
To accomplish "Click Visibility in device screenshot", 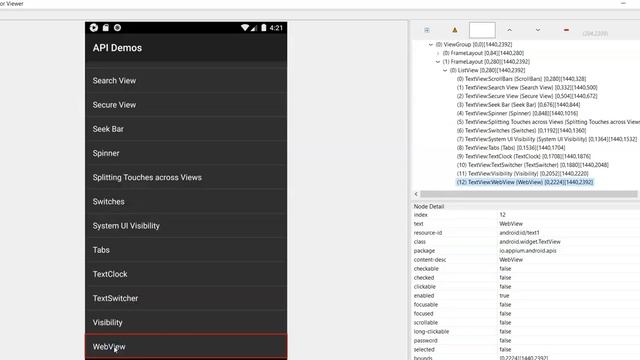I will 186,322.
